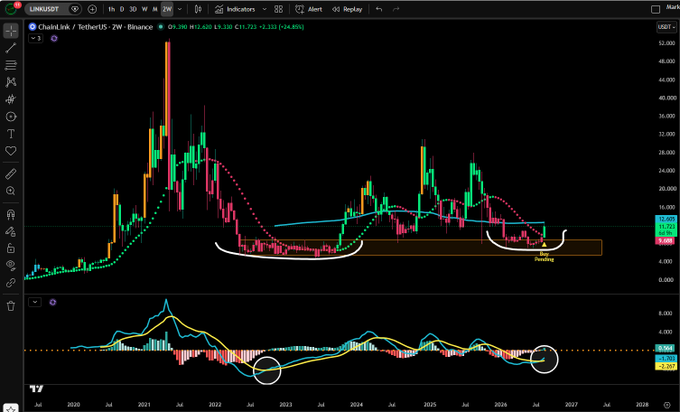Select the ruler measure tool
680x412 pixels.
click(11, 174)
